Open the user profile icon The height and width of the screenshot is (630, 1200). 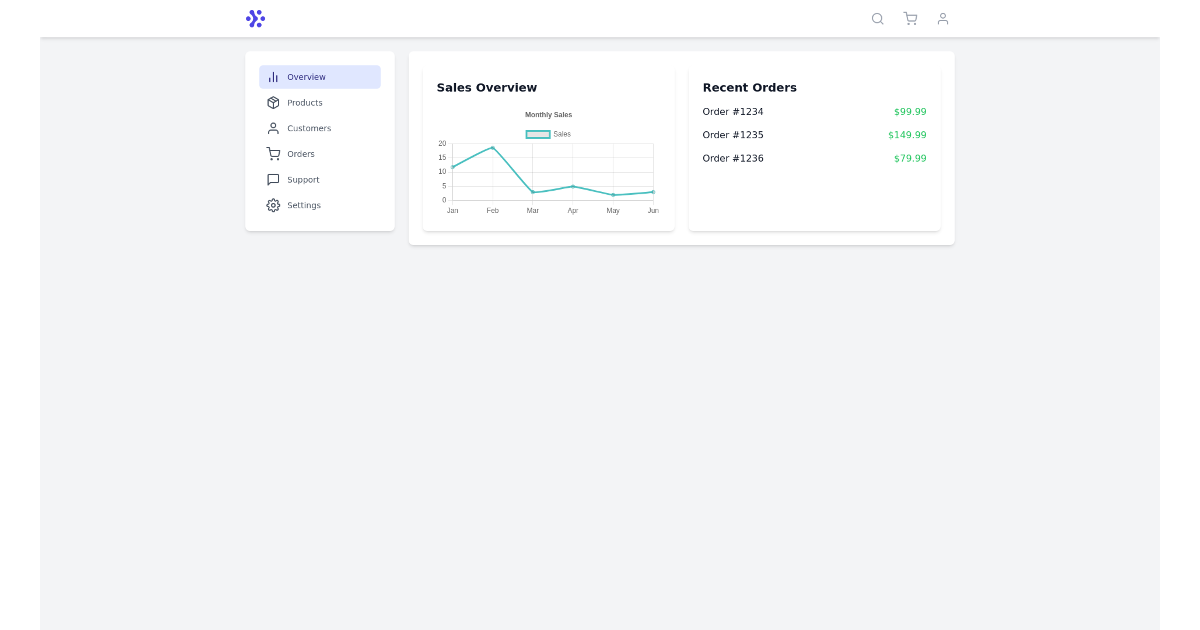tap(943, 18)
